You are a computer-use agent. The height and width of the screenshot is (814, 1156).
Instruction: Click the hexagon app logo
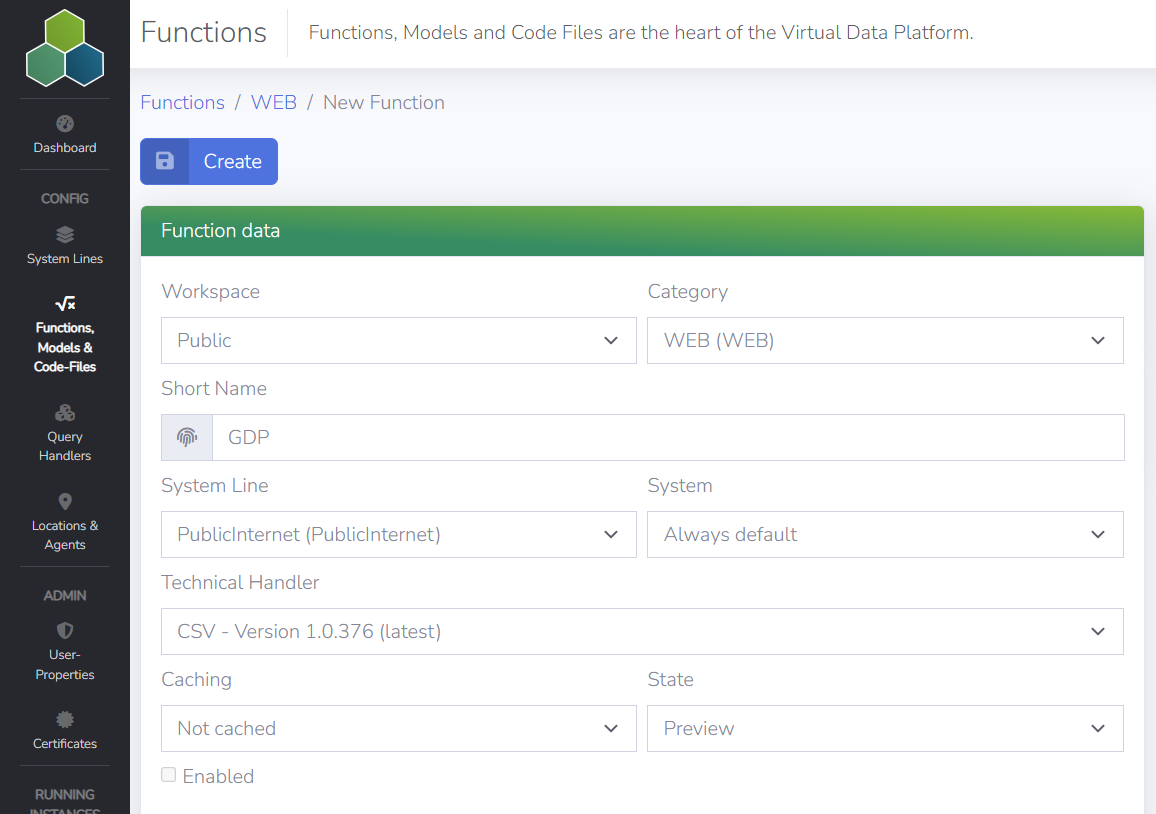(x=64, y=47)
